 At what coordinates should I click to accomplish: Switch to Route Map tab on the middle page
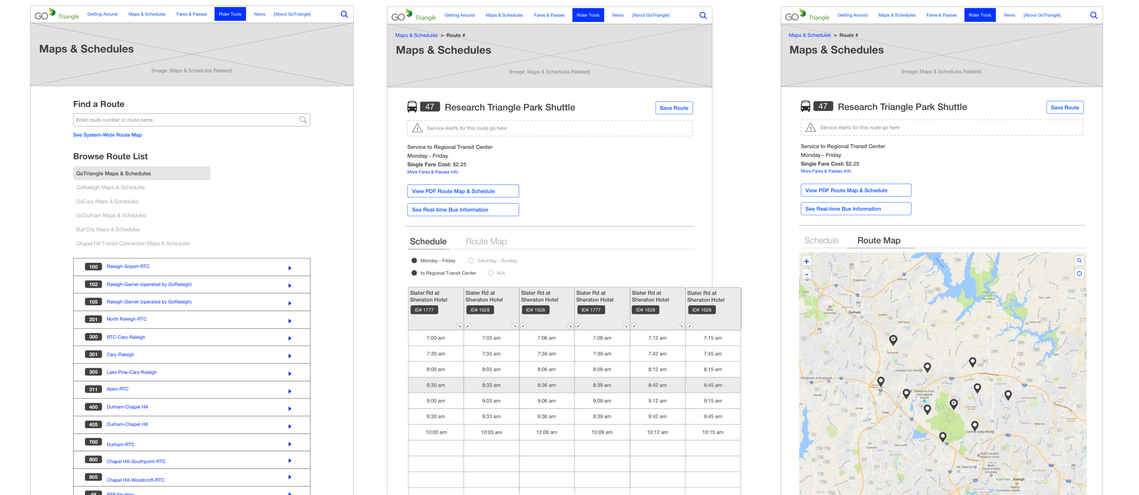point(486,241)
